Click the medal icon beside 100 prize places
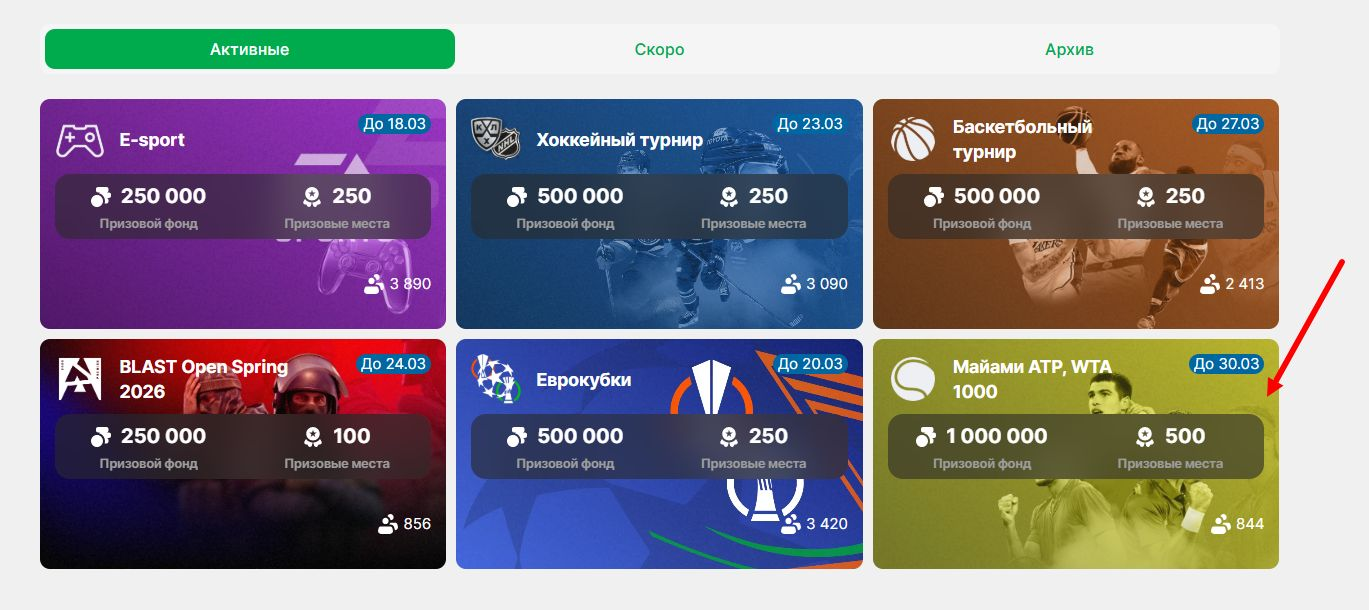Image resolution: width=1369 pixels, height=610 pixels. (312, 437)
